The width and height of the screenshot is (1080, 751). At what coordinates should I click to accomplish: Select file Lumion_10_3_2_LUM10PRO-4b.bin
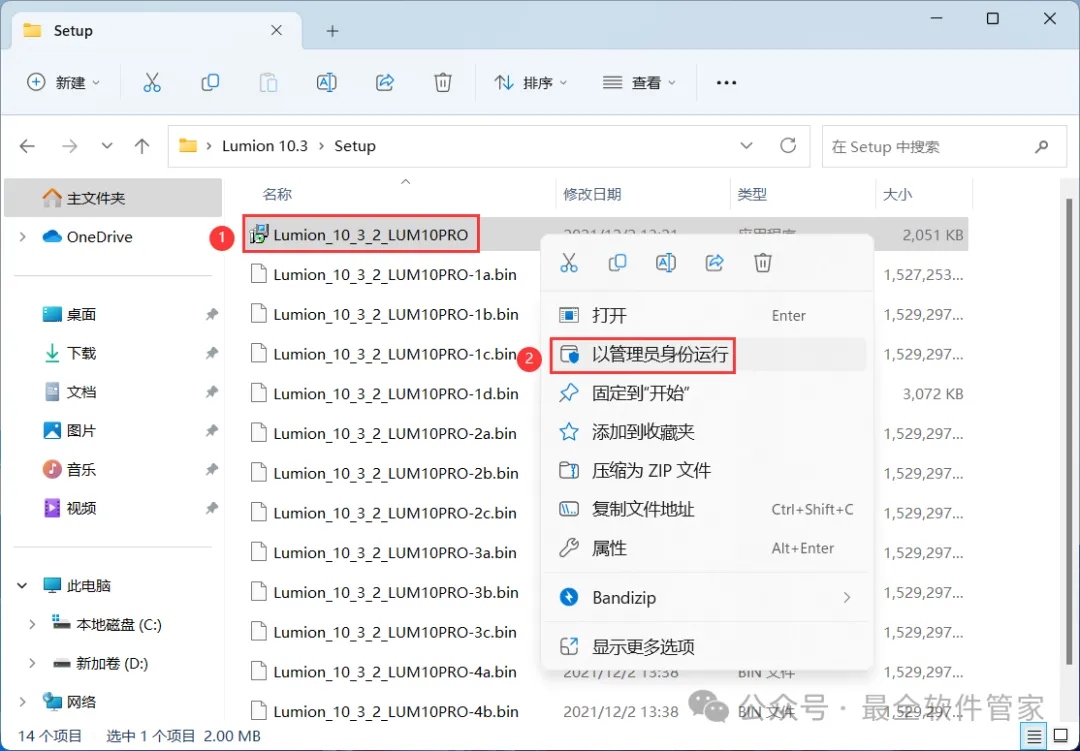coord(395,712)
